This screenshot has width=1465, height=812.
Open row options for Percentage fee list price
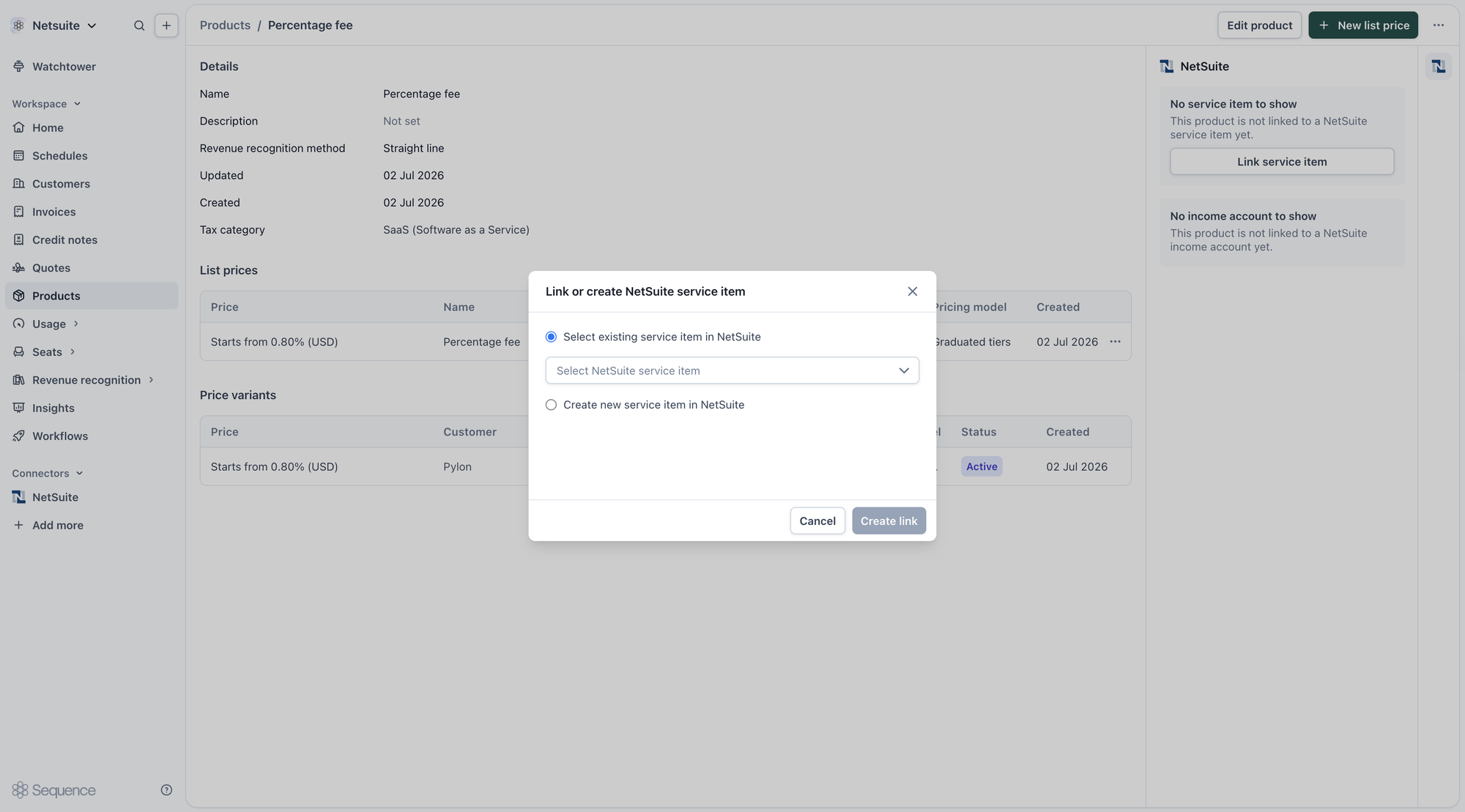coord(1115,342)
